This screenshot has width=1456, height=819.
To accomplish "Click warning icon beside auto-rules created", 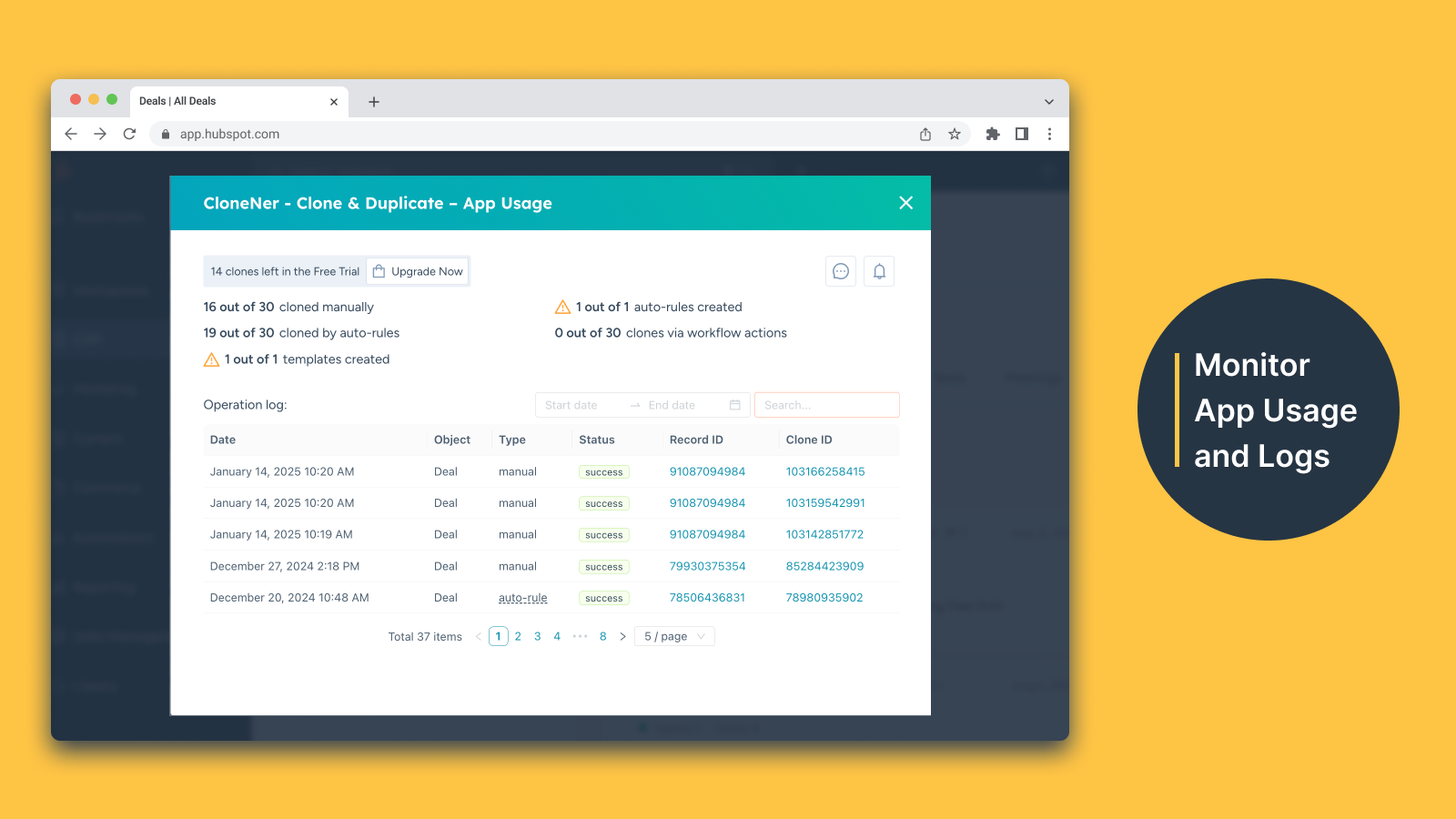I will (x=562, y=307).
